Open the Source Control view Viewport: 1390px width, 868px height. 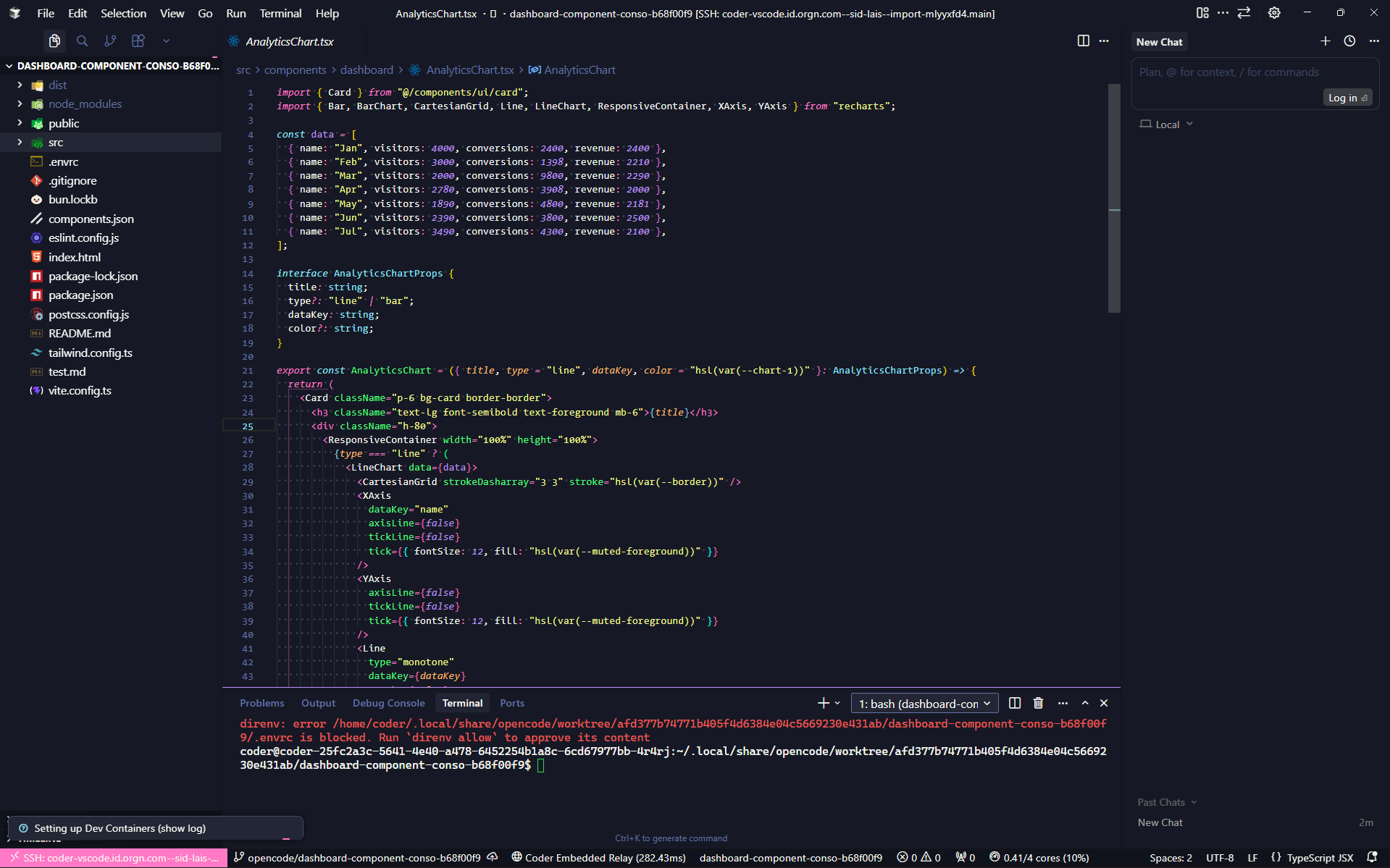coord(110,41)
